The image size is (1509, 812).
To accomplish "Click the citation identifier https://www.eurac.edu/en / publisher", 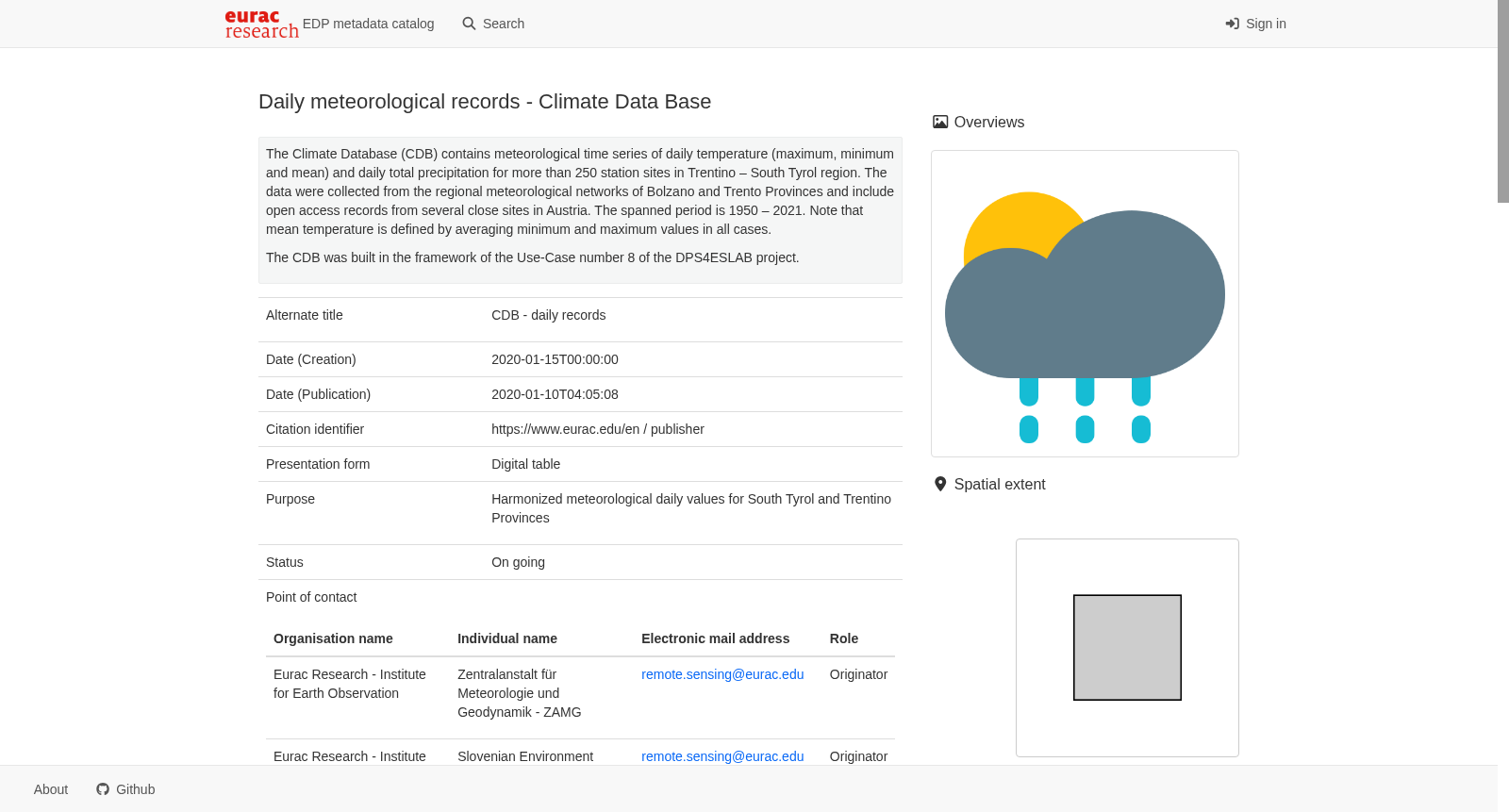I will 598,429.
